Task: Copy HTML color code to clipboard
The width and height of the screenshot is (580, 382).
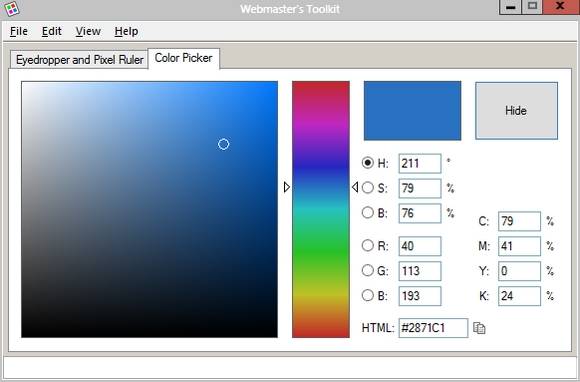Action: point(479,328)
